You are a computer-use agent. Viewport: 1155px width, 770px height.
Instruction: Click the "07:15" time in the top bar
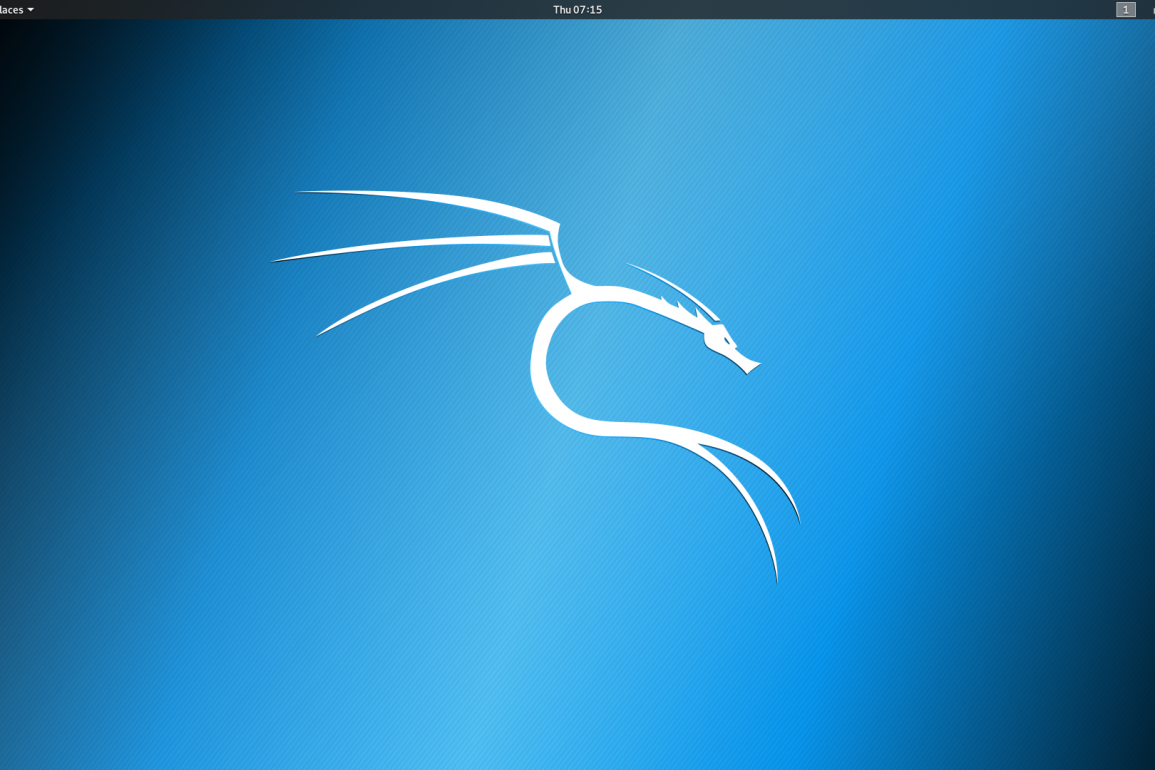tap(588, 10)
